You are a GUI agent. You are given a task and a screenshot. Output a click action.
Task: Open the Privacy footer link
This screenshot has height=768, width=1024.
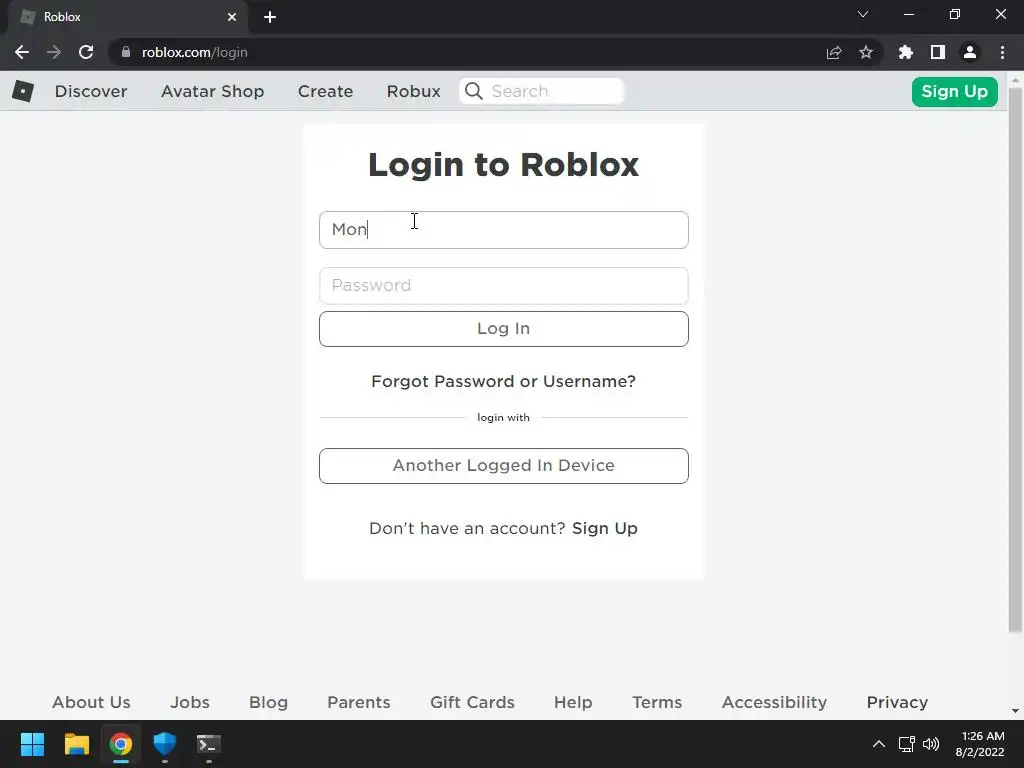897,702
